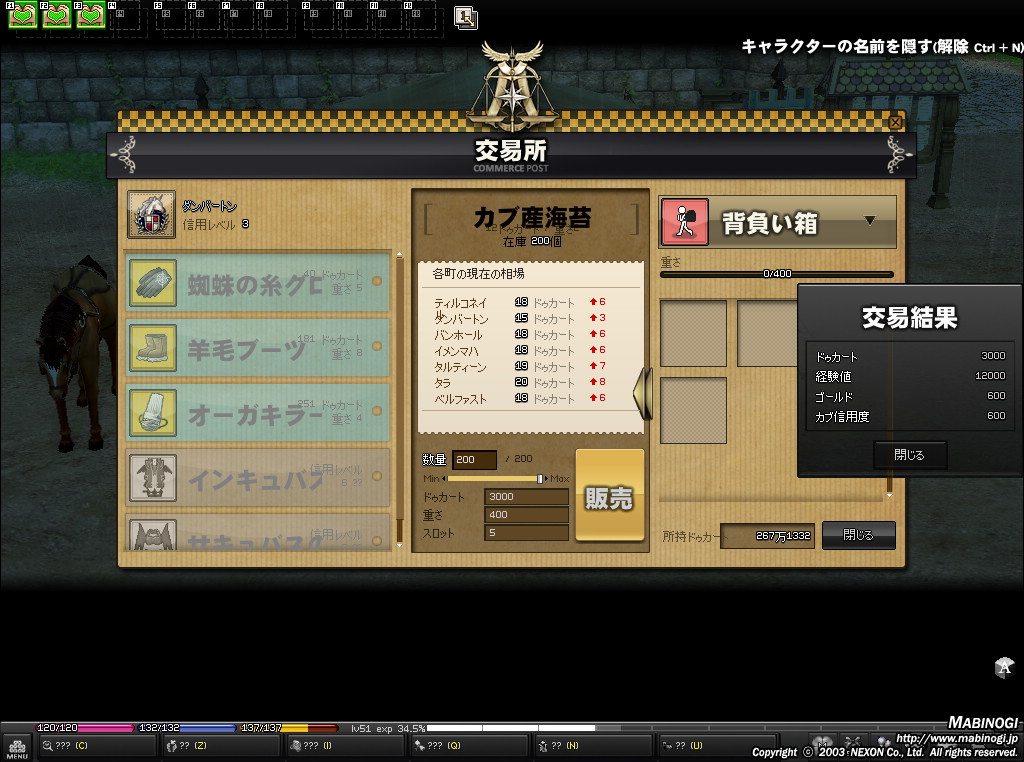Toggle the marker on オーガキラー row
The width and height of the screenshot is (1024, 762).
click(377, 411)
